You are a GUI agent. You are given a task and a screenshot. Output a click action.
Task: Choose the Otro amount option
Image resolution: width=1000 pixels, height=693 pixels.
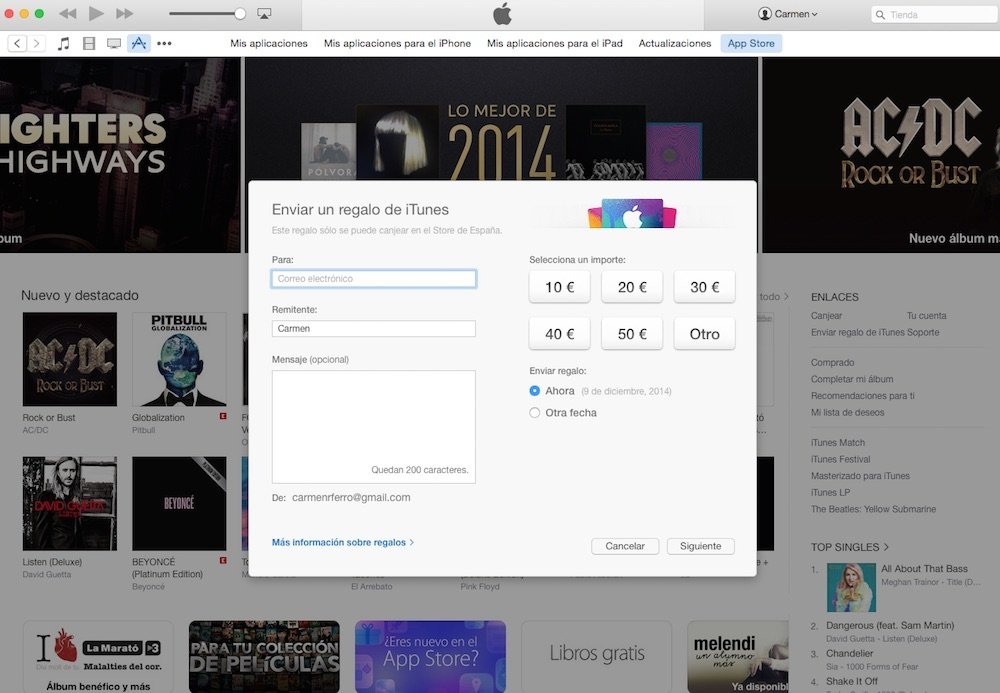pos(704,333)
